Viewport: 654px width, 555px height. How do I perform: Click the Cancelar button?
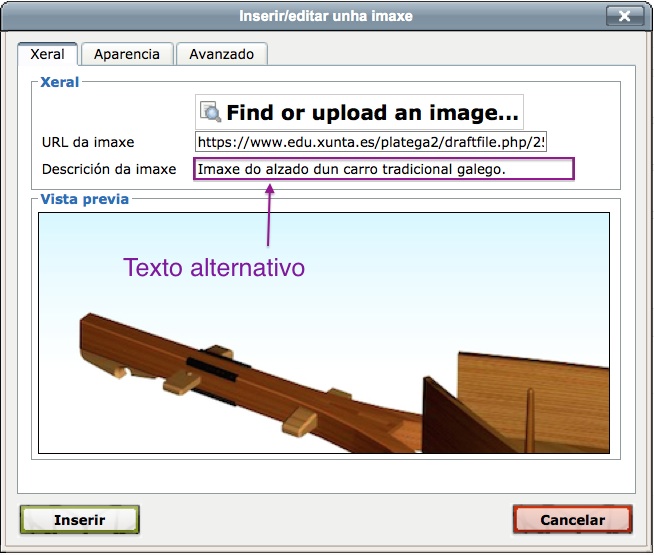click(x=573, y=520)
